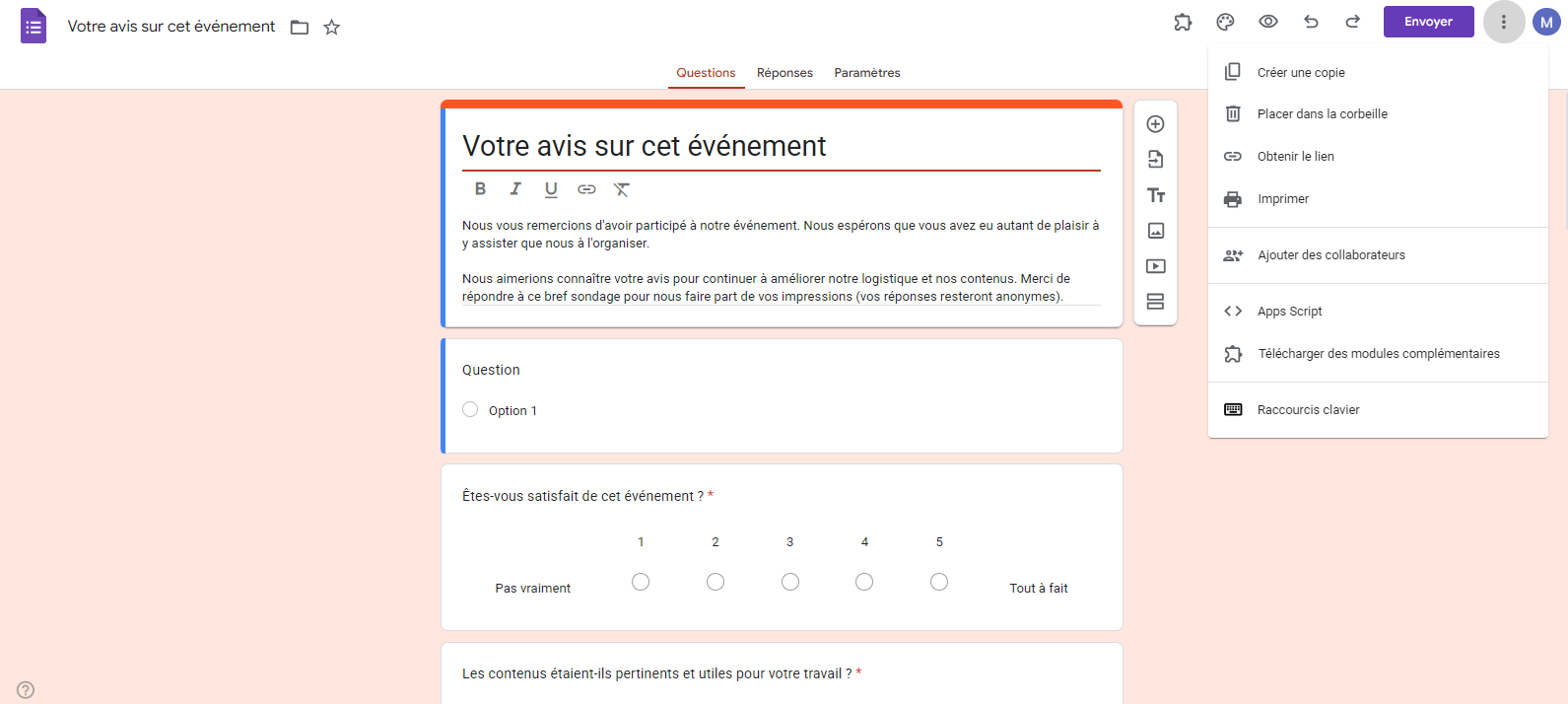Add a section from side toolbar
Image resolution: width=1568 pixels, height=704 pixels.
tap(1156, 302)
